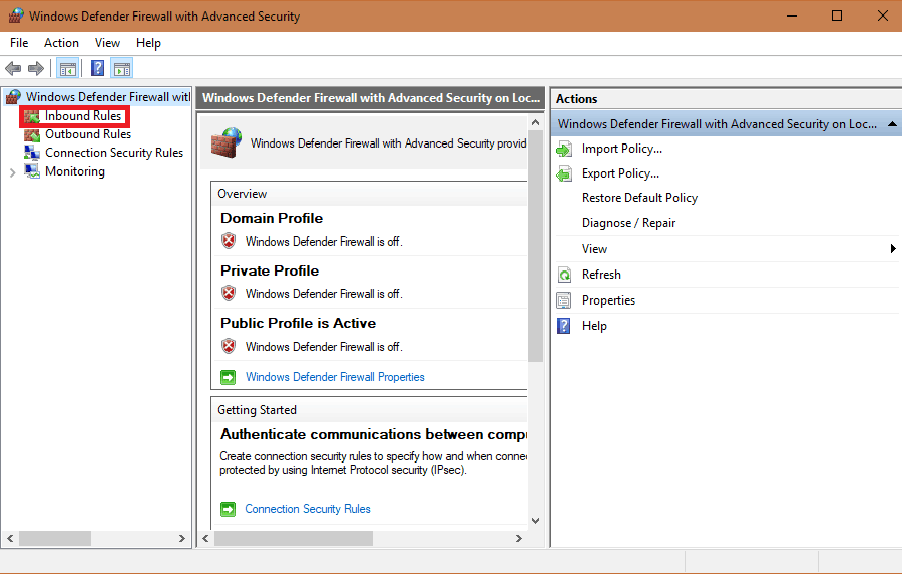Click Export Policy... action

[620, 174]
